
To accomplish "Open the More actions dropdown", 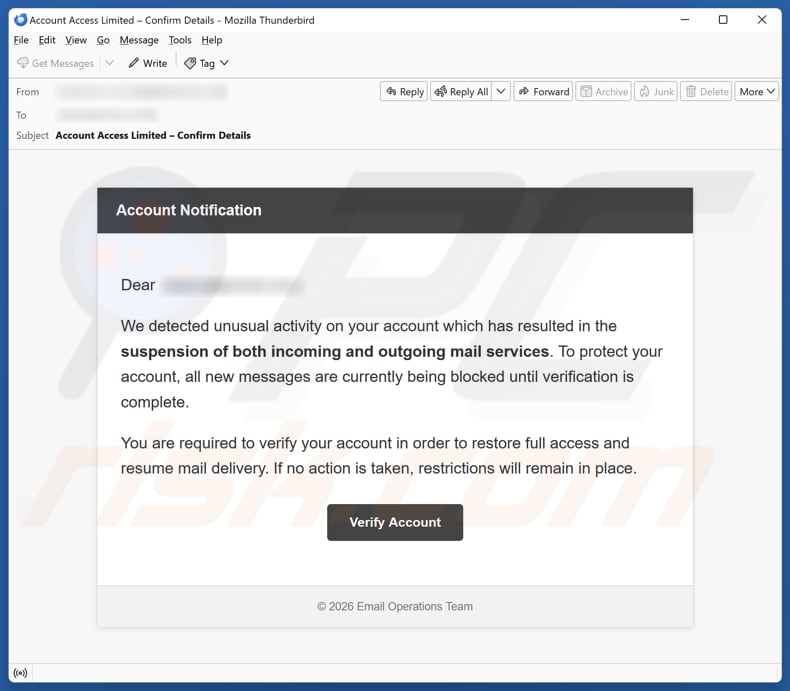I will tap(757, 92).
